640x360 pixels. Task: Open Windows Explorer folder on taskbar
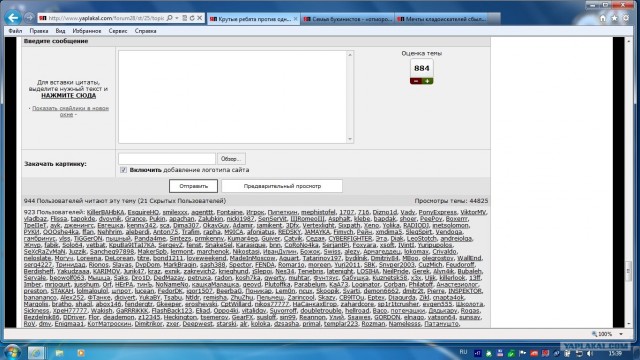(59, 353)
